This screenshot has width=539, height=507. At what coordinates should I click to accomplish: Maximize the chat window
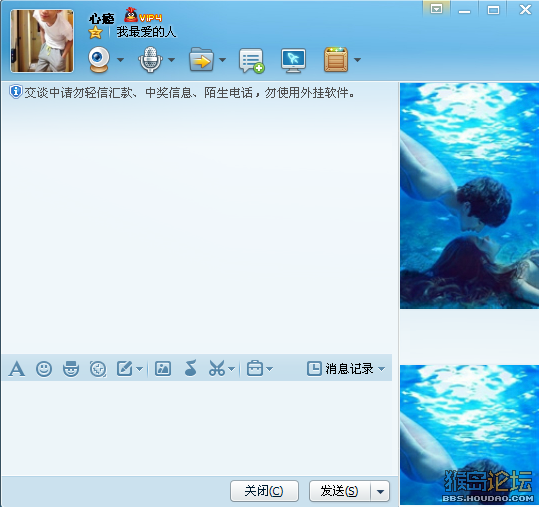(493, 9)
